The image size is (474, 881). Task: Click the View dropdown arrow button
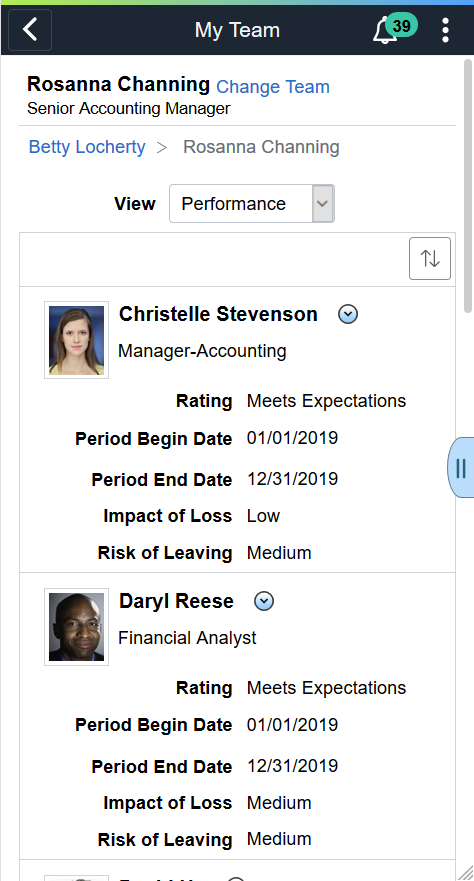click(x=323, y=203)
